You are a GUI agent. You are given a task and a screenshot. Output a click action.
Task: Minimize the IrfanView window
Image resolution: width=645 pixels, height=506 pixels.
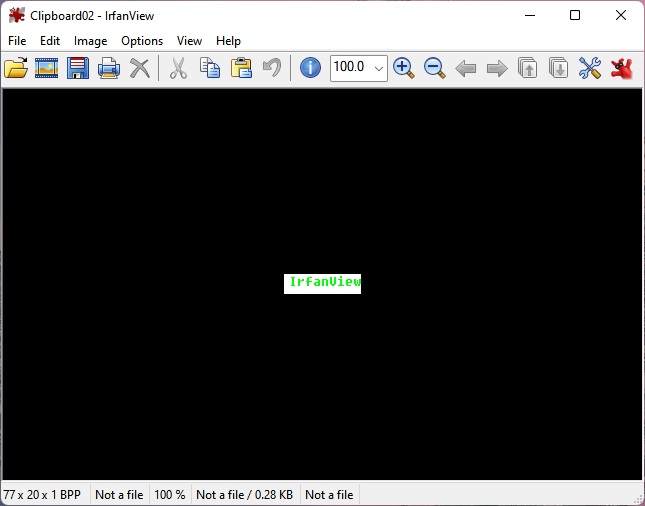click(x=530, y=16)
